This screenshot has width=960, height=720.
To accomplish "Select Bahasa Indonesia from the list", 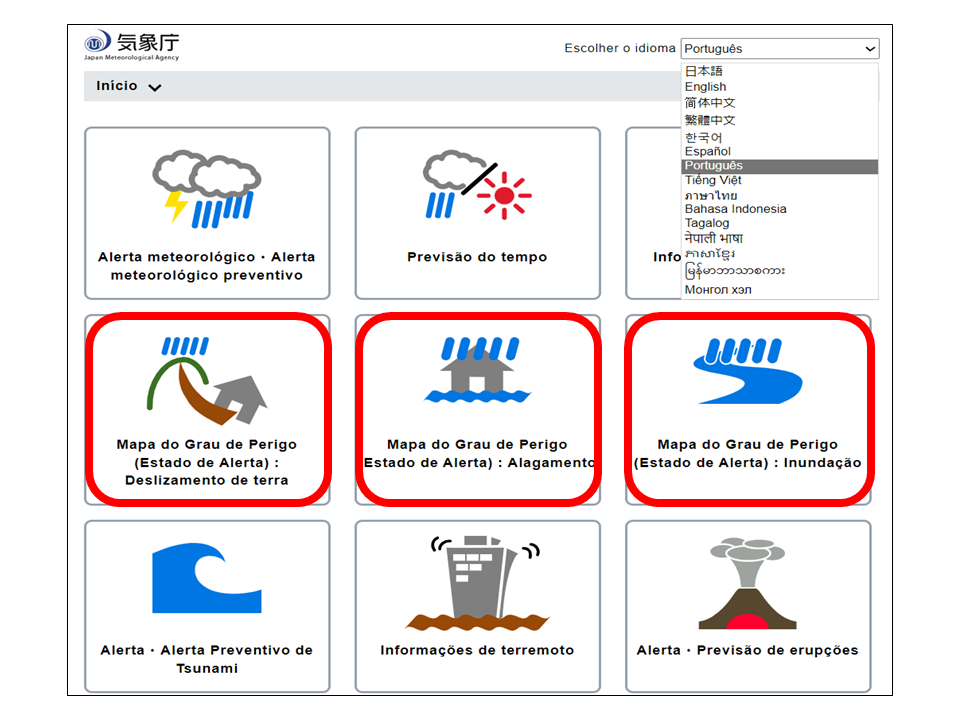I will 735,209.
